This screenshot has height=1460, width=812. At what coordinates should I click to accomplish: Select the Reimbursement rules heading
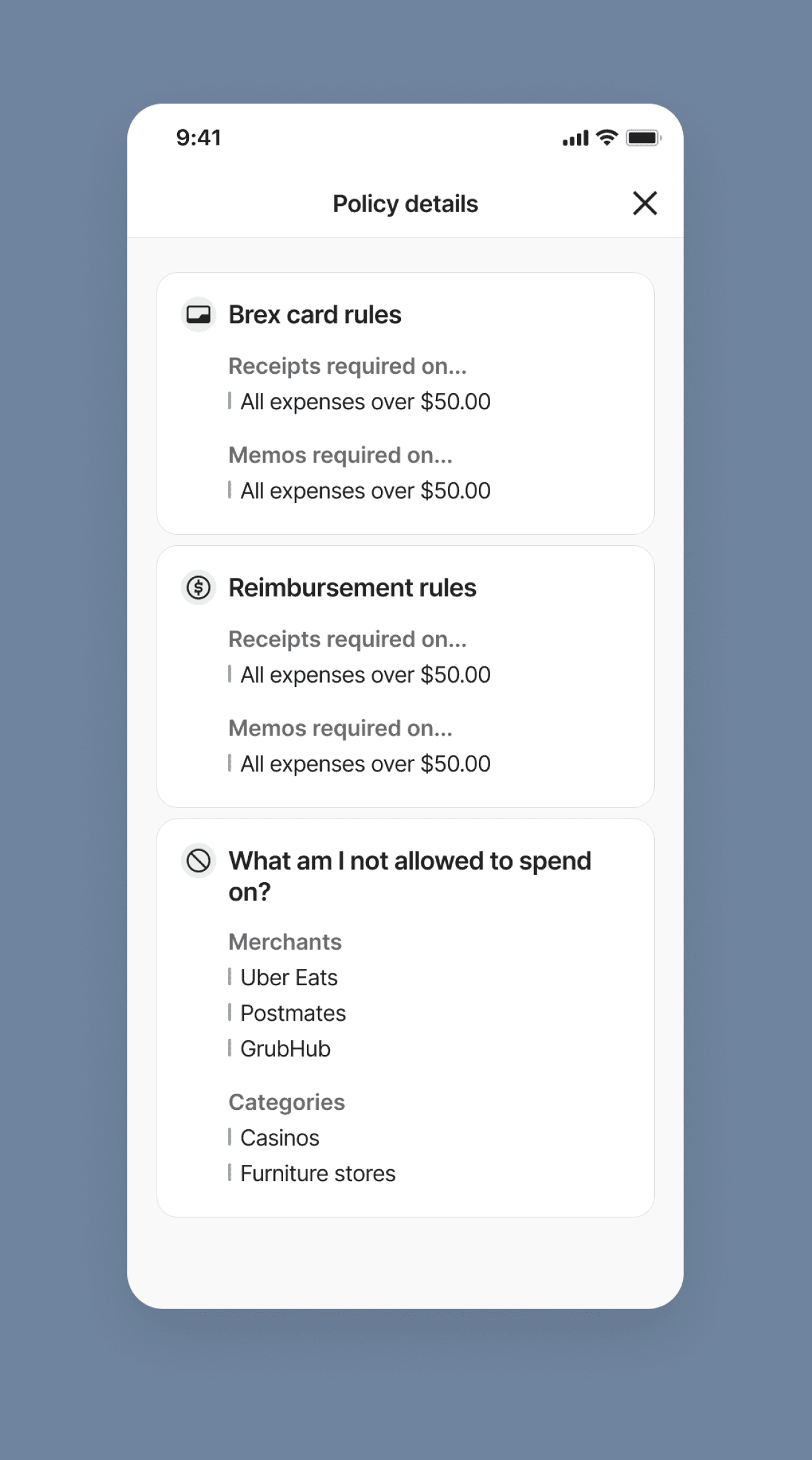(352, 588)
